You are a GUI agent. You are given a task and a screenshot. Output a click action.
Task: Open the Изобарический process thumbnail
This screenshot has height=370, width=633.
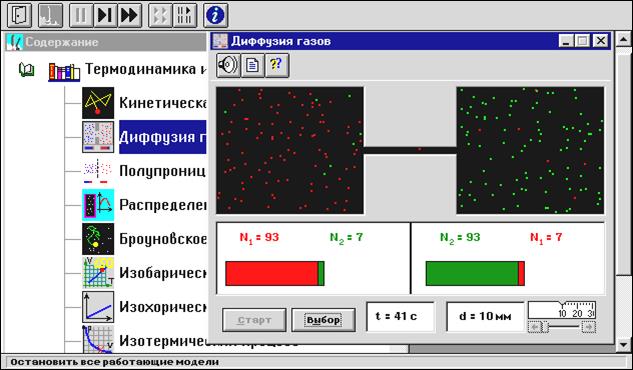98,273
